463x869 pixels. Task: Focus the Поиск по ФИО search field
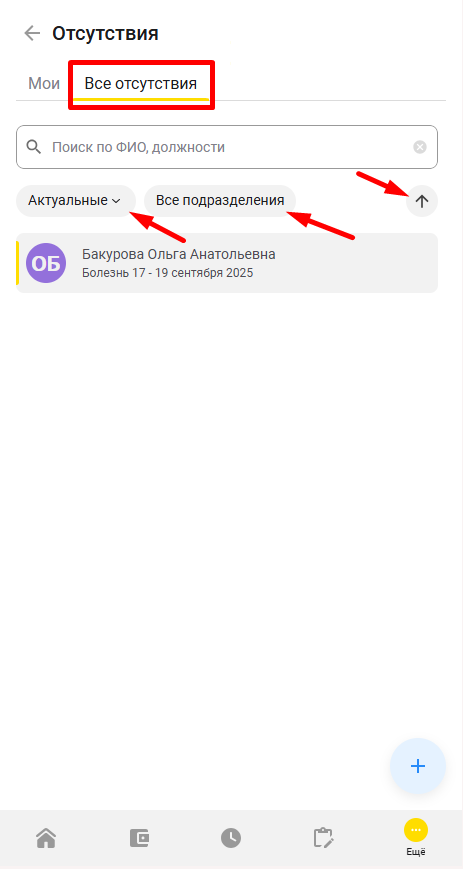(x=227, y=147)
